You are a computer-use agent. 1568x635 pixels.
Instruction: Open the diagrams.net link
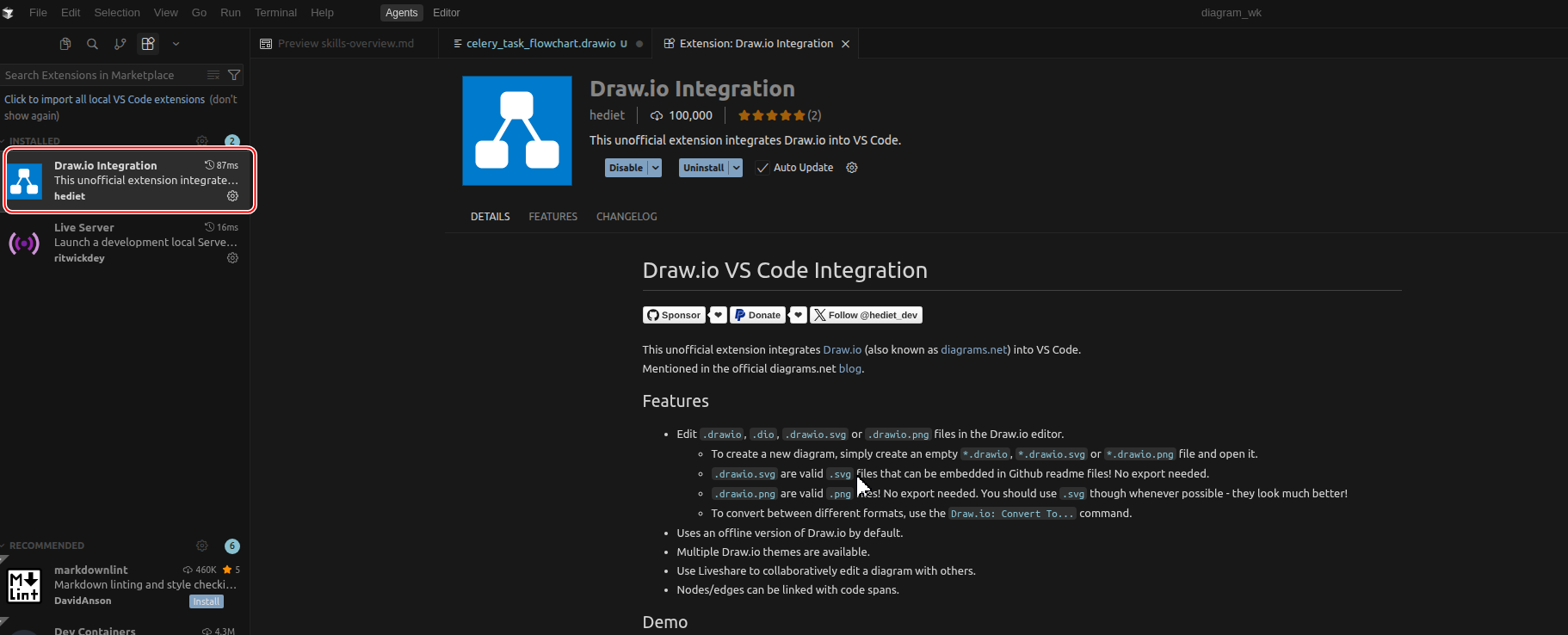(x=973, y=349)
